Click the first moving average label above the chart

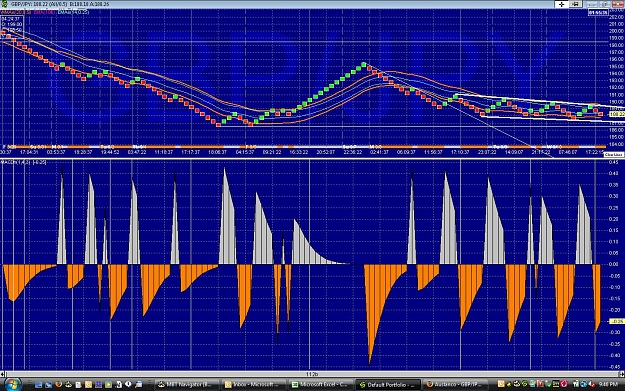(x=16, y=12)
